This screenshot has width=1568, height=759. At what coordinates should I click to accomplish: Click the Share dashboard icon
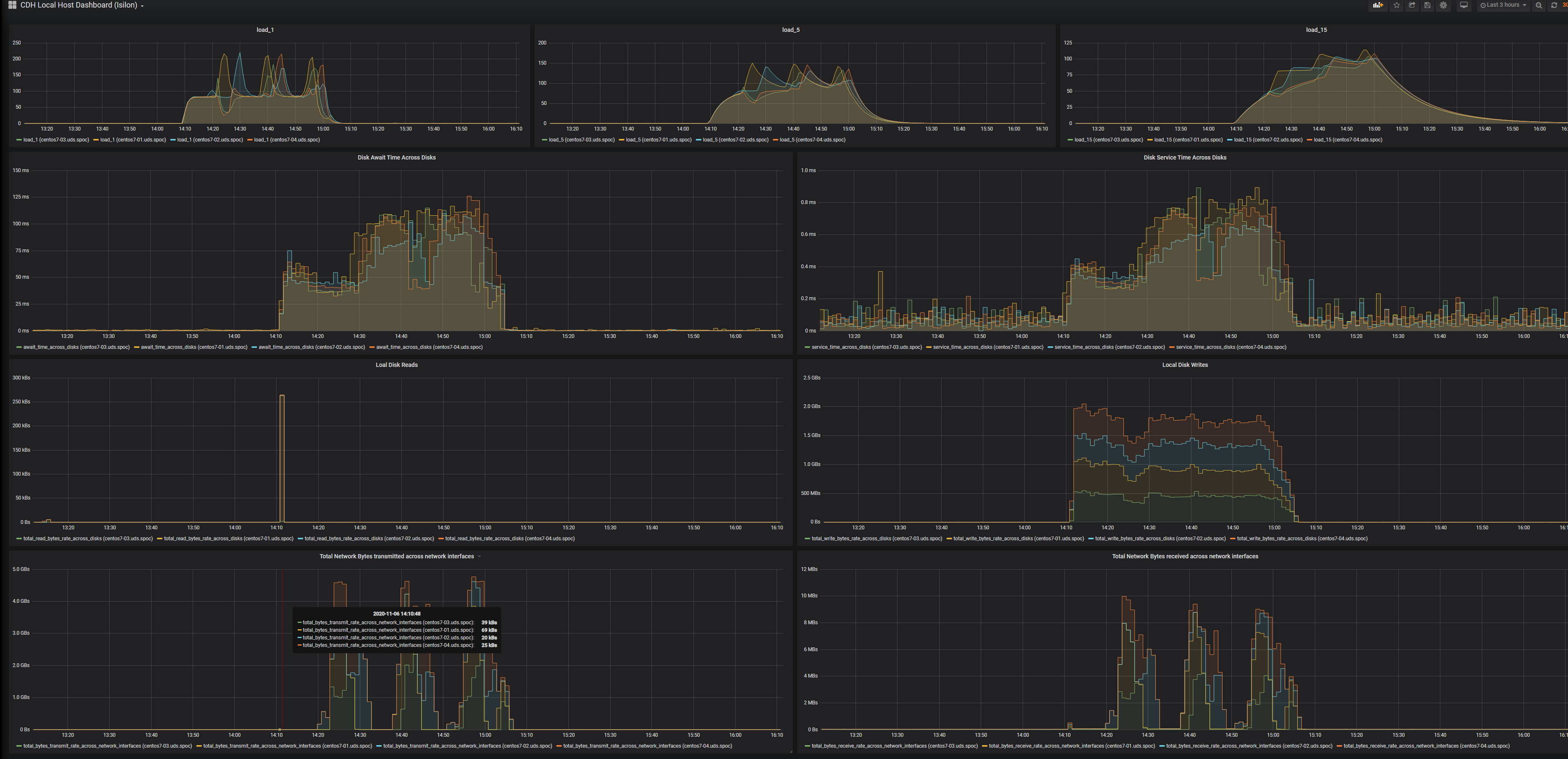[x=1412, y=5]
